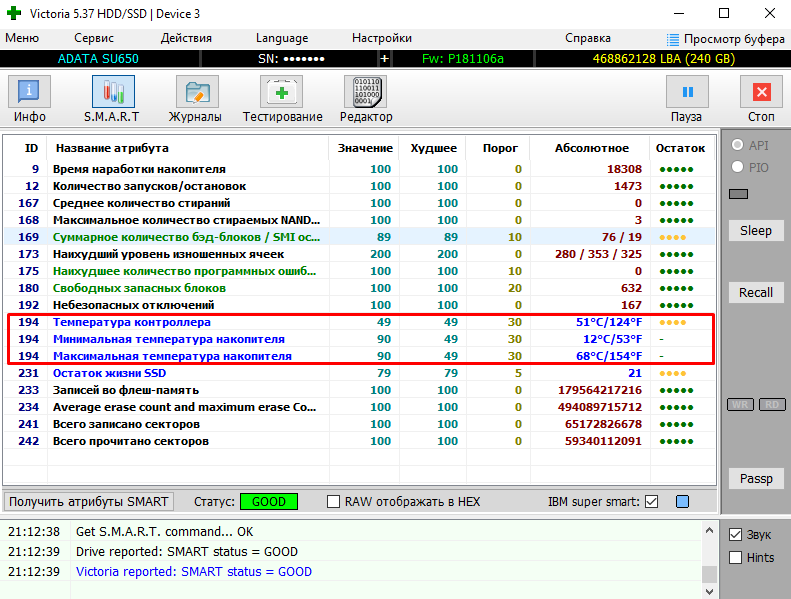Click the RD indicator
This screenshot has width=791, height=599.
tap(772, 404)
